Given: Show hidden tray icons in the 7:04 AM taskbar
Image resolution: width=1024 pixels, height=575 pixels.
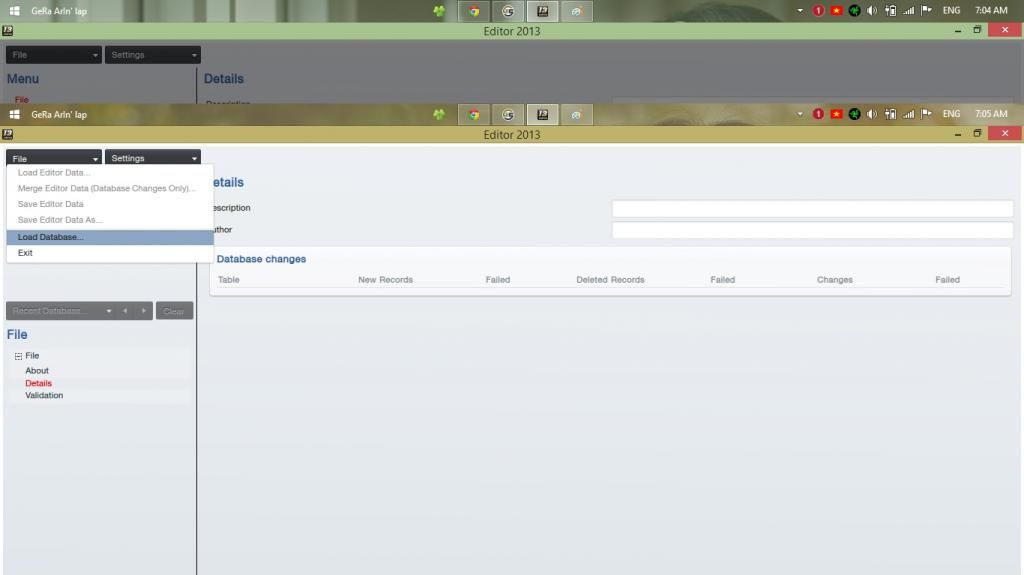Looking at the screenshot, I should click(x=800, y=10).
